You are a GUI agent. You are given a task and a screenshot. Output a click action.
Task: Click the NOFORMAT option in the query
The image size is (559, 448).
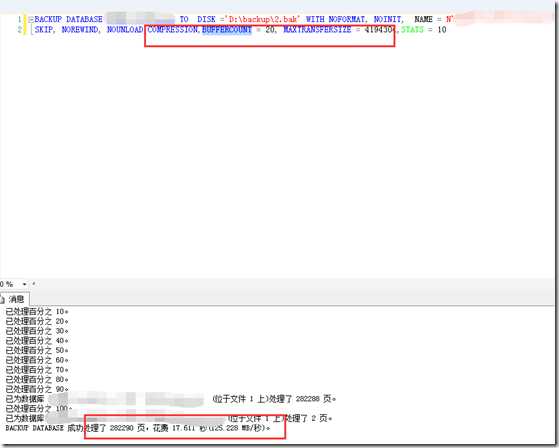348,19
